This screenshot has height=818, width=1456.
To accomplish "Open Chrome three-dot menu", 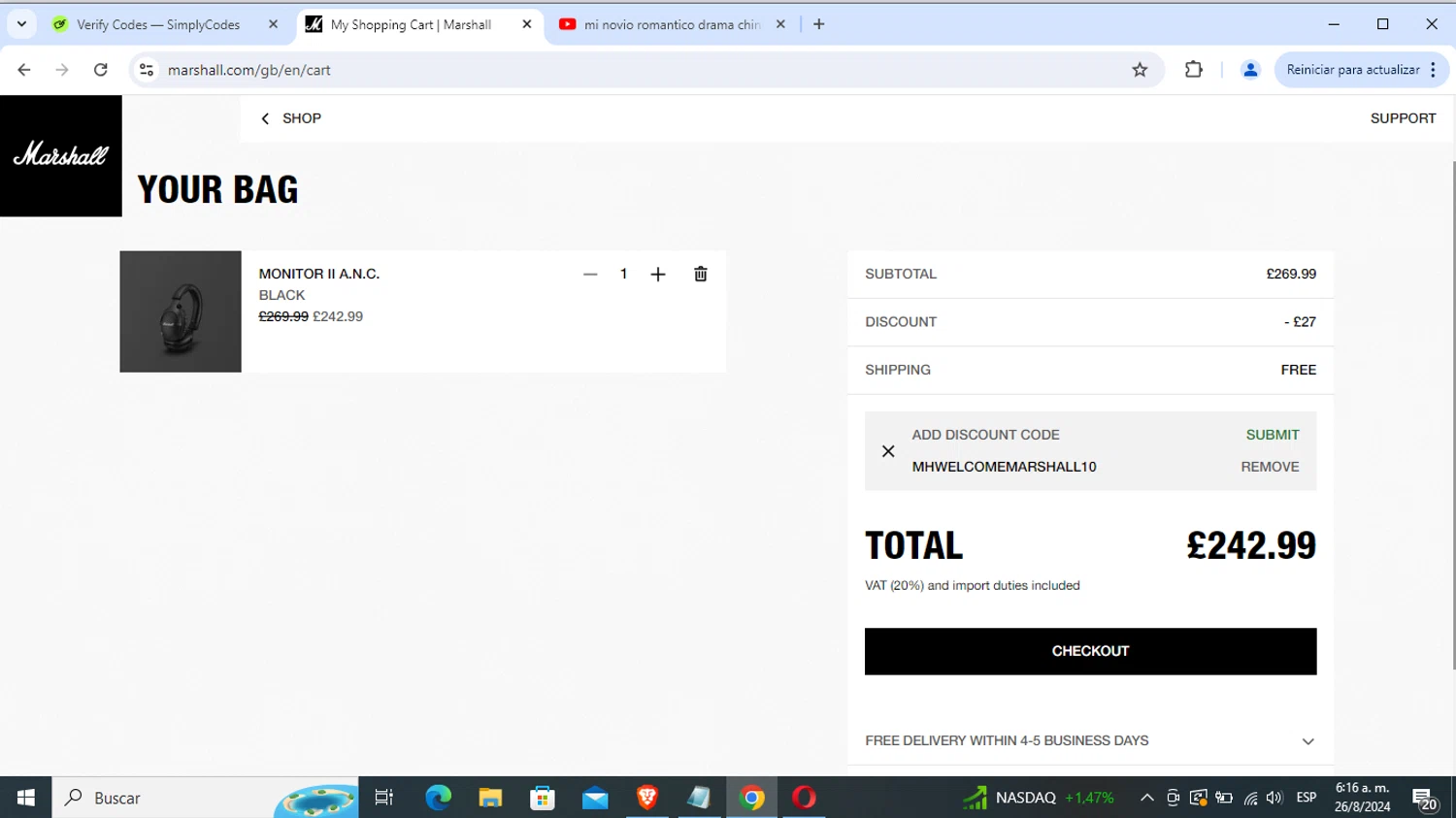I will (1434, 70).
